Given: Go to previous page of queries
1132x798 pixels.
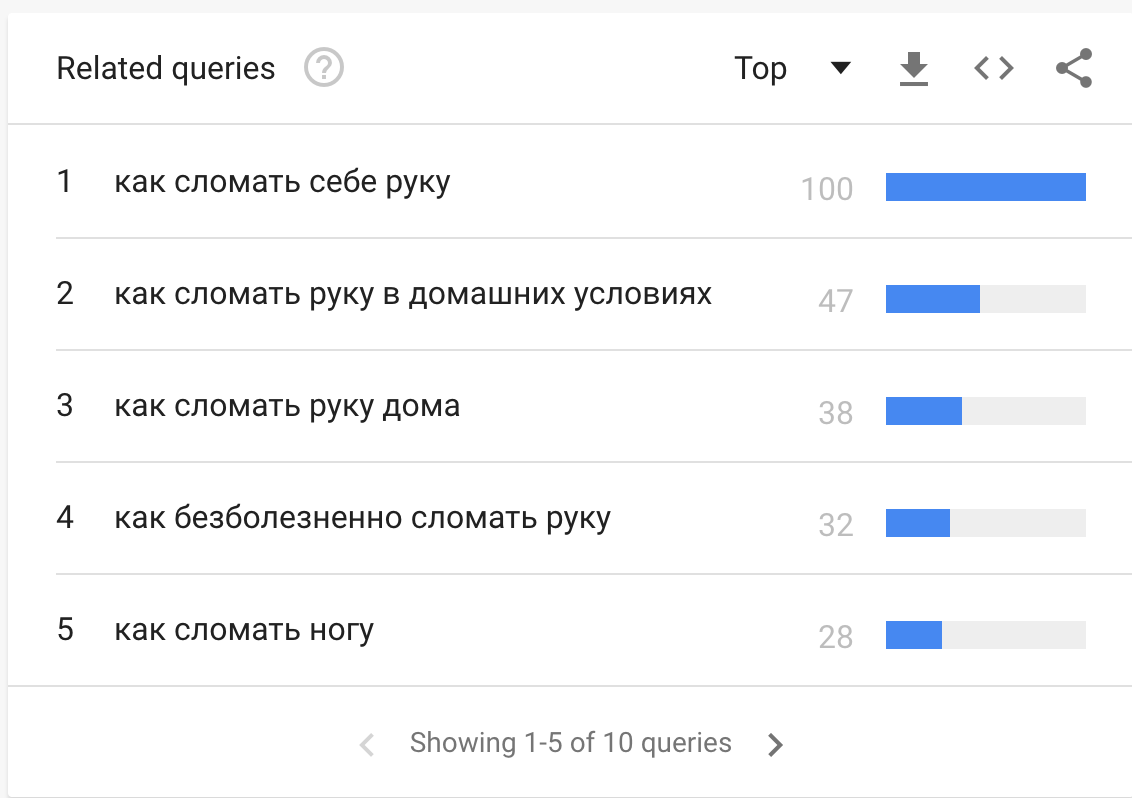Looking at the screenshot, I should [367, 744].
